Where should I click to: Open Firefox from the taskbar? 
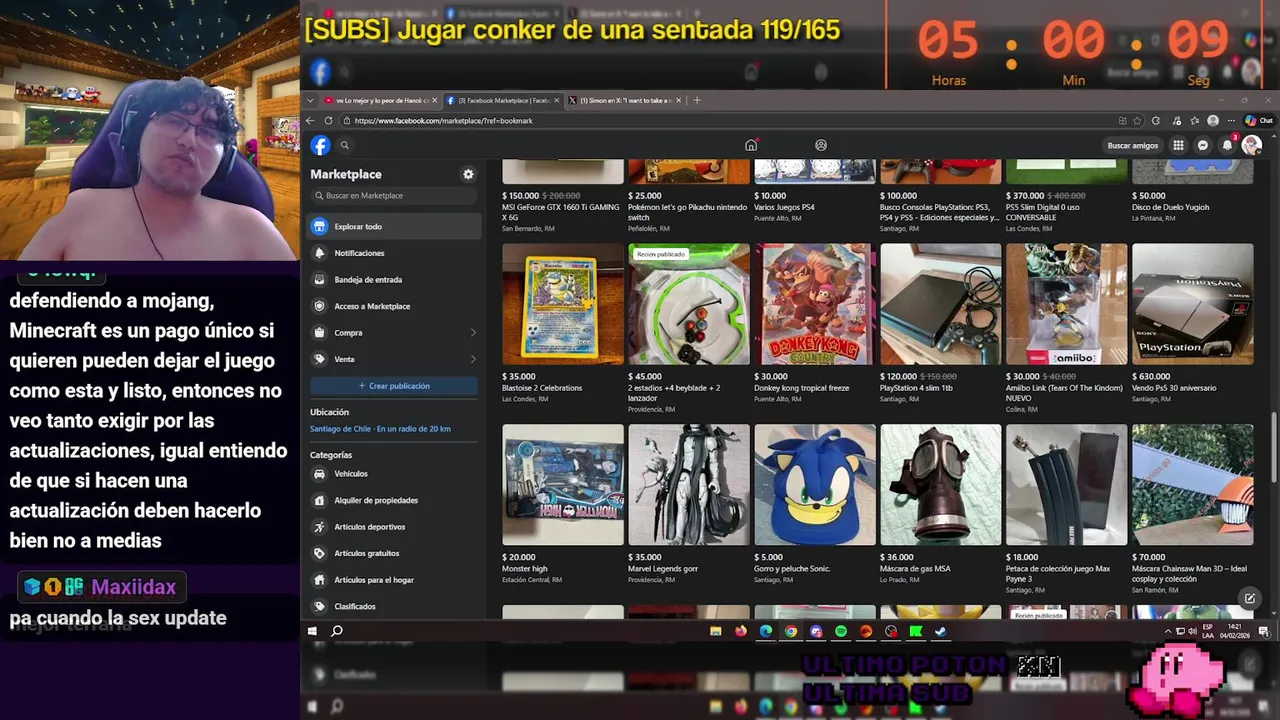click(x=741, y=631)
